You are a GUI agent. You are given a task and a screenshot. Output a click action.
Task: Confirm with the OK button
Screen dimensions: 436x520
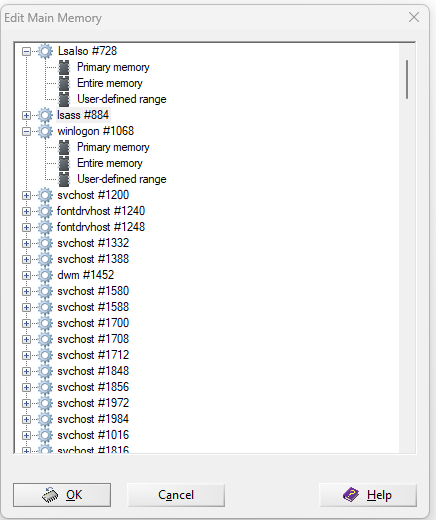click(62, 495)
